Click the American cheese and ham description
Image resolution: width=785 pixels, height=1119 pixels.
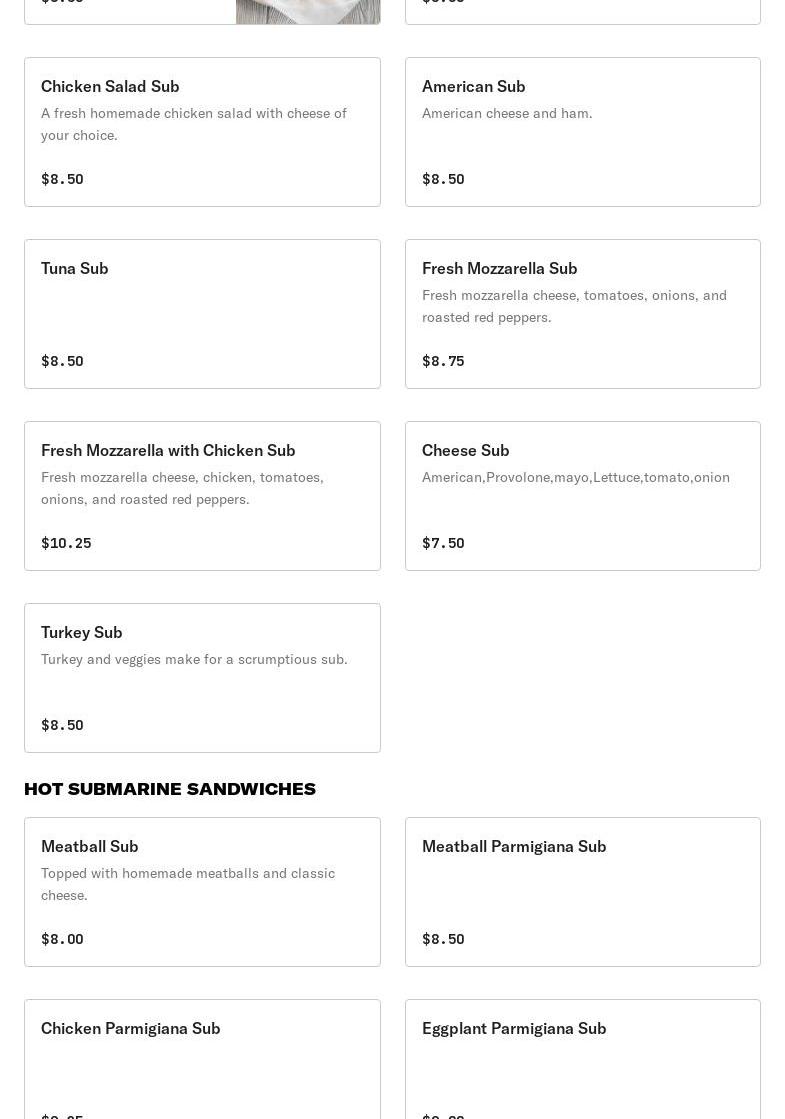507,113
